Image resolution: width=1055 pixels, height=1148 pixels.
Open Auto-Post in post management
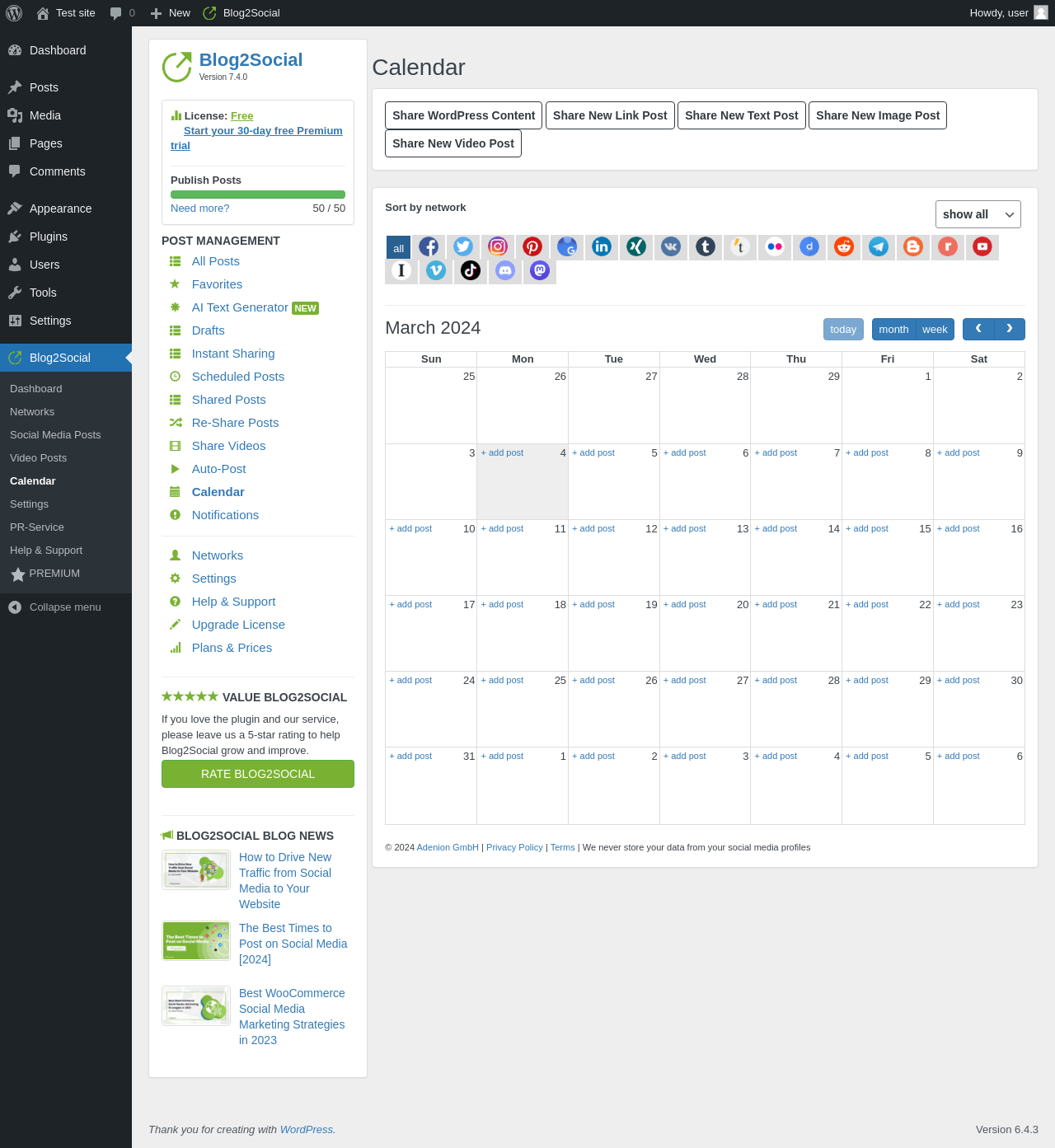[218, 469]
